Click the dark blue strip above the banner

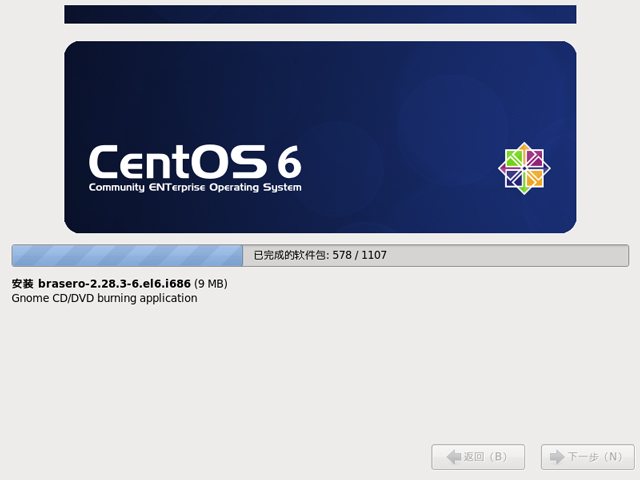pos(320,14)
